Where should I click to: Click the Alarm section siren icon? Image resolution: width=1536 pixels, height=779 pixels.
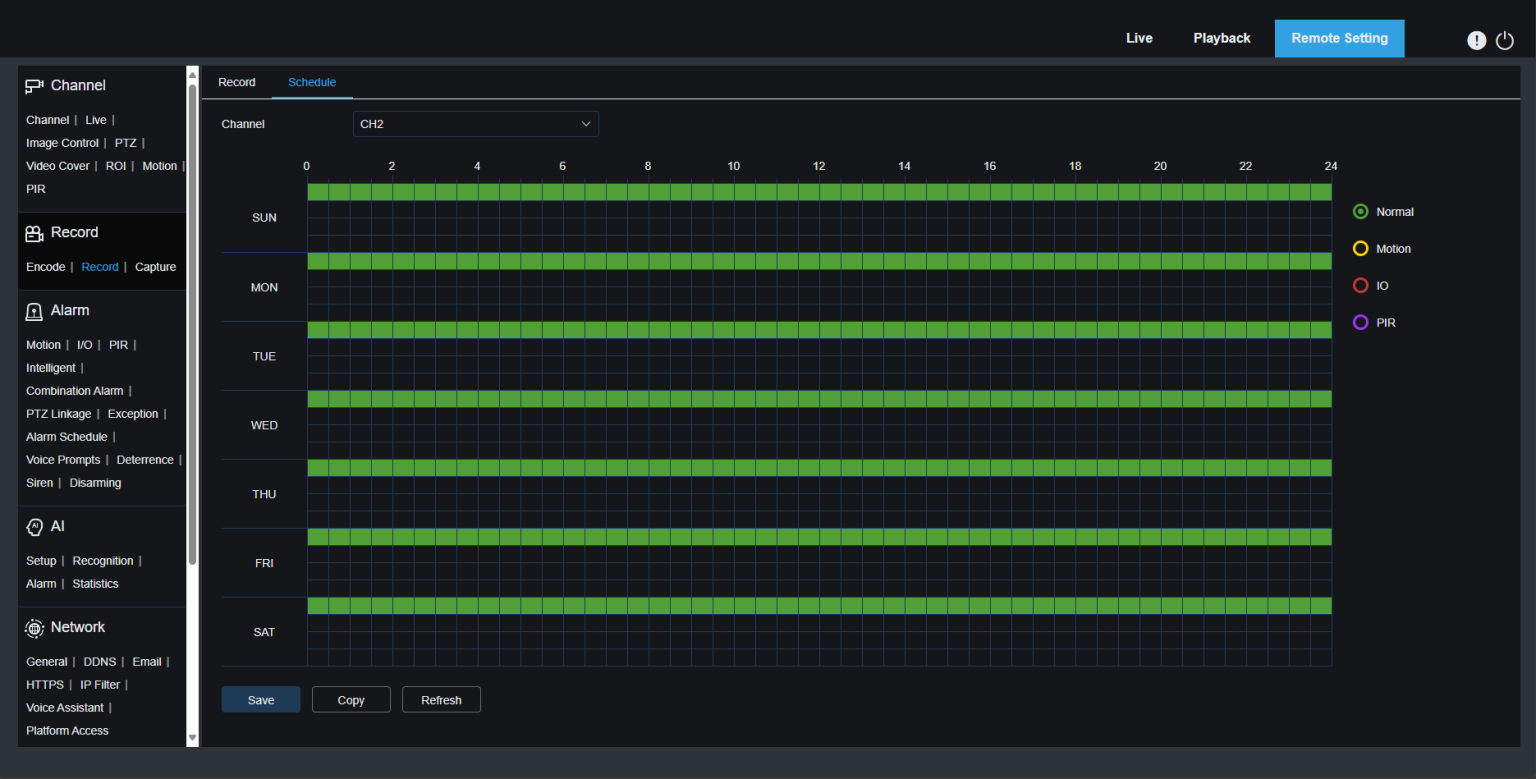[x=35, y=311]
